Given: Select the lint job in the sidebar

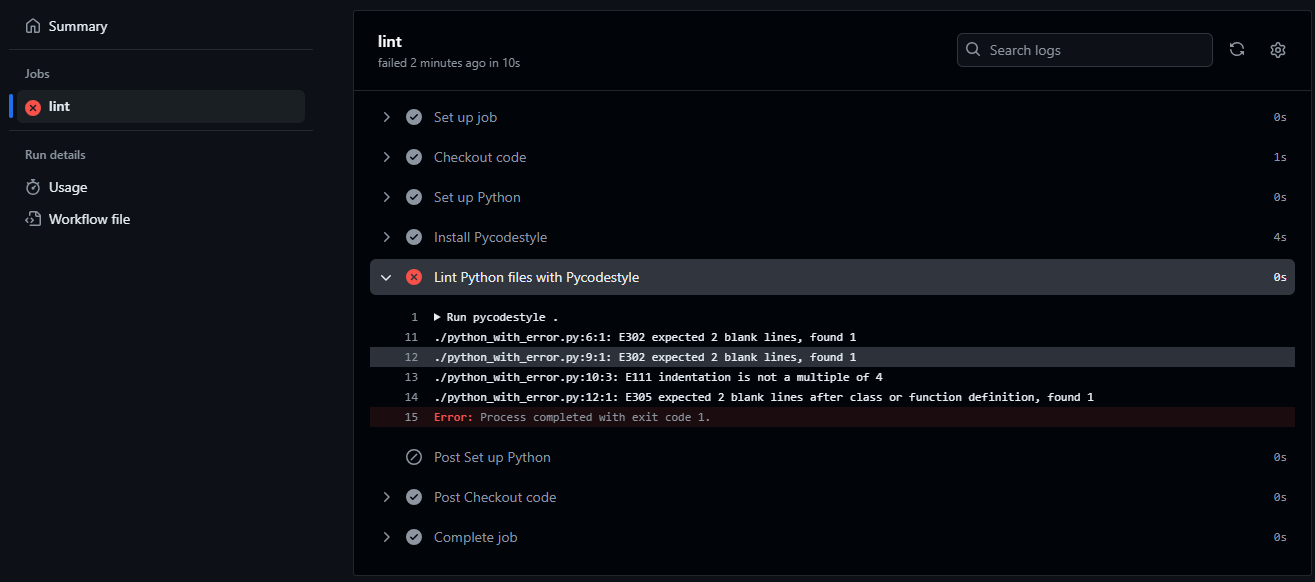Looking at the screenshot, I should (58, 106).
